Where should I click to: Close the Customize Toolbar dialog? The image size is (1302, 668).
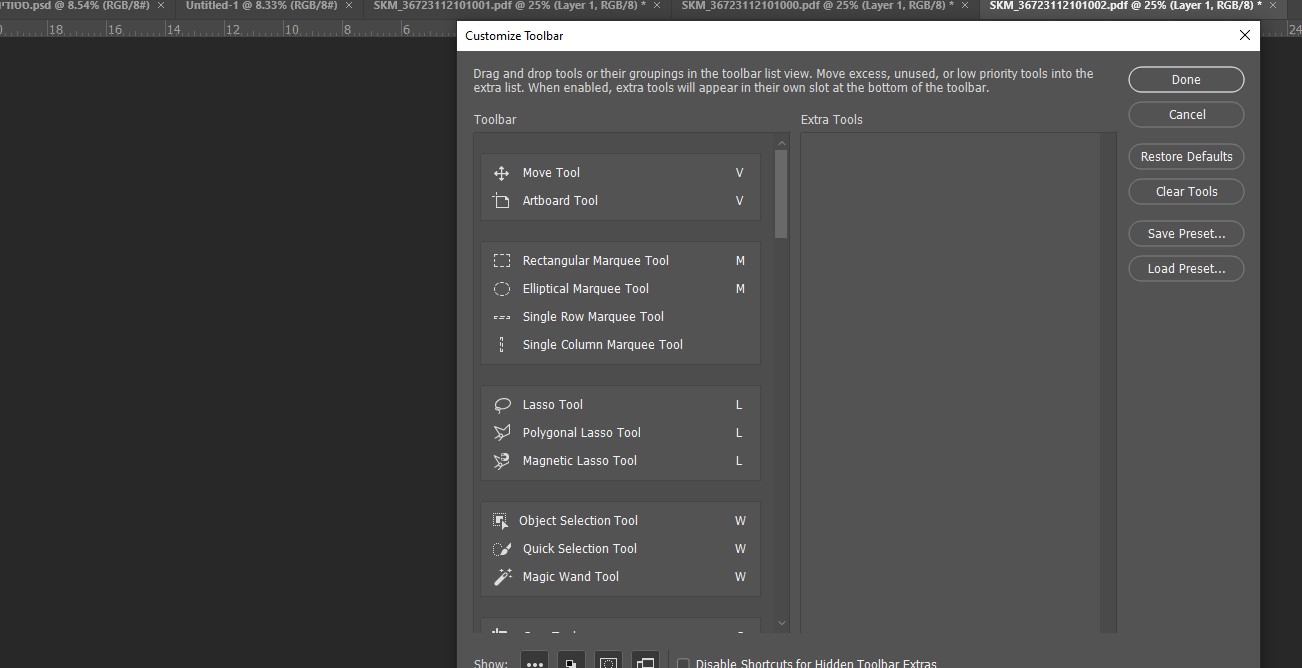point(1245,35)
